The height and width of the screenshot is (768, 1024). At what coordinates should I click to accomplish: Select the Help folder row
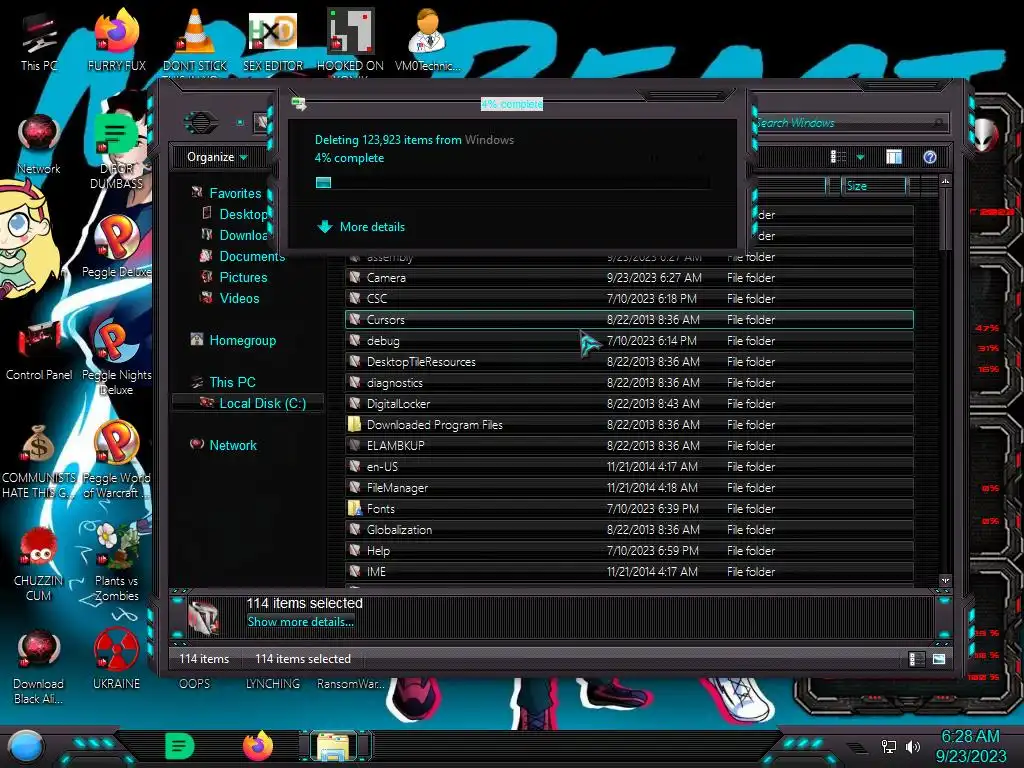point(629,551)
